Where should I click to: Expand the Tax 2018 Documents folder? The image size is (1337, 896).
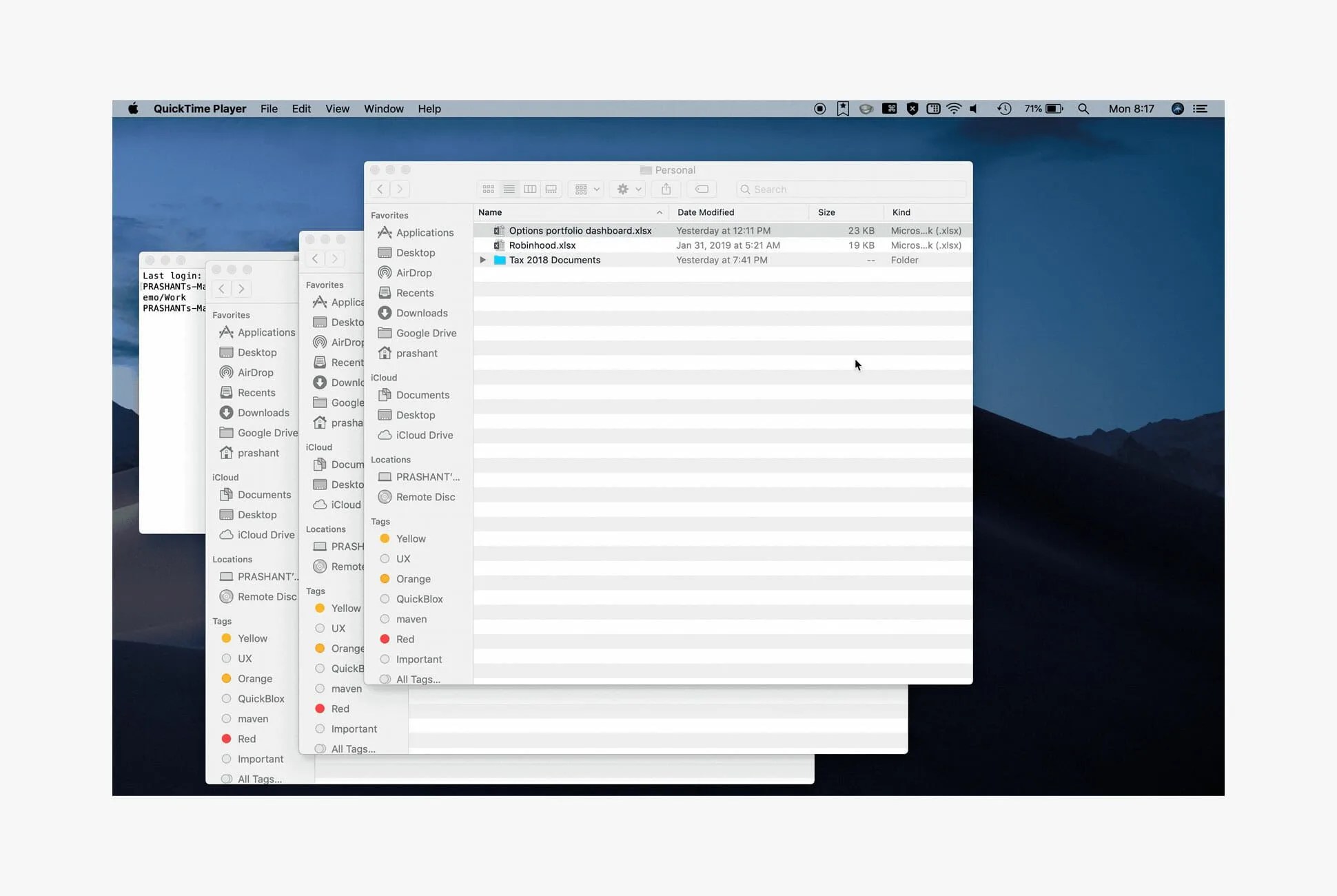483,260
